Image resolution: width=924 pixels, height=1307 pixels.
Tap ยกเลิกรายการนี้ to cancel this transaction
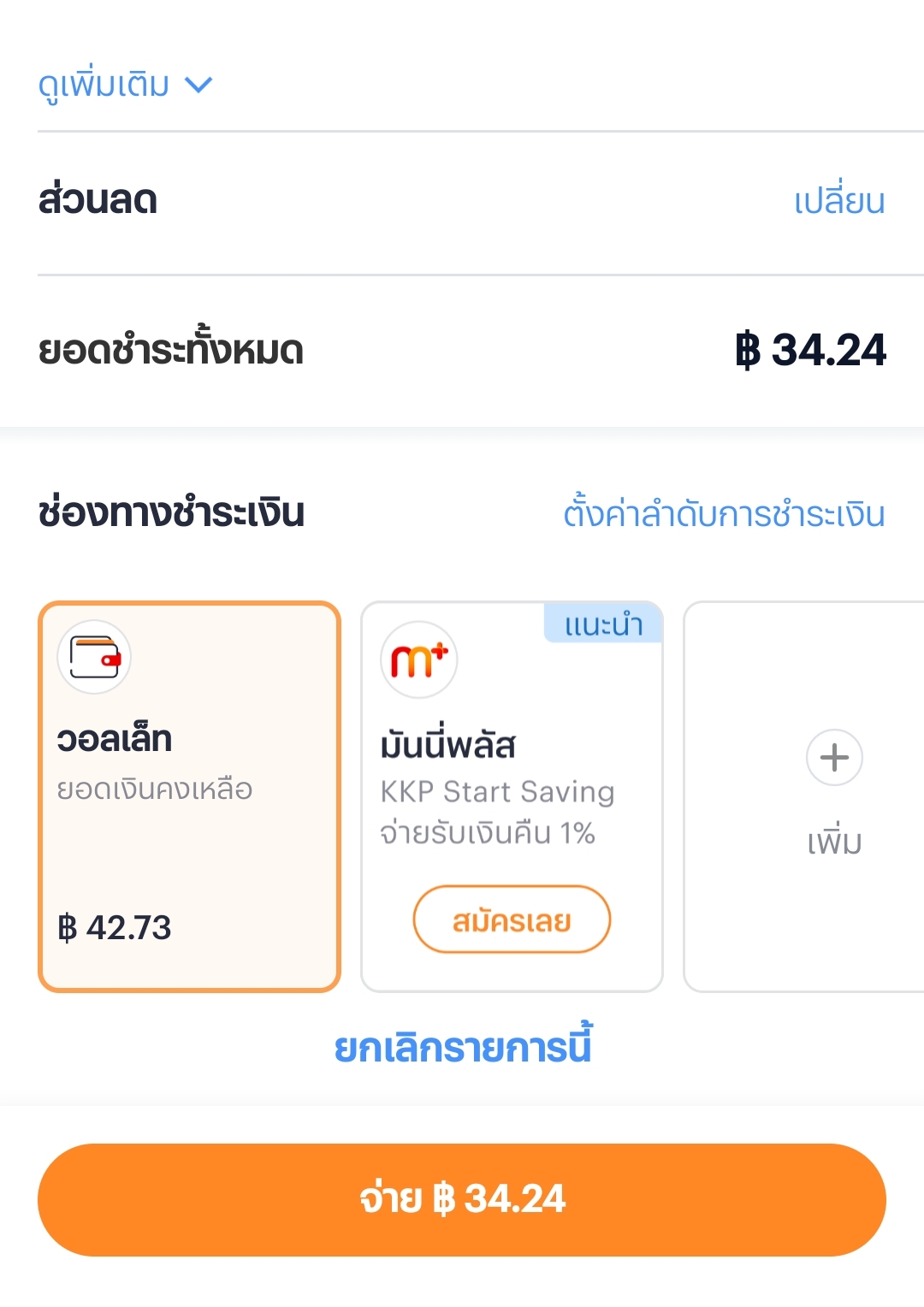[462, 1048]
